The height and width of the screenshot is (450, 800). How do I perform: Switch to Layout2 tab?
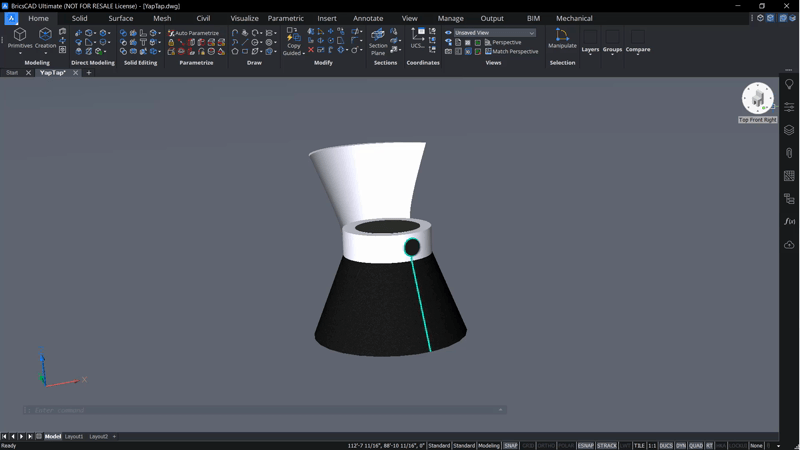pyautogui.click(x=98, y=437)
